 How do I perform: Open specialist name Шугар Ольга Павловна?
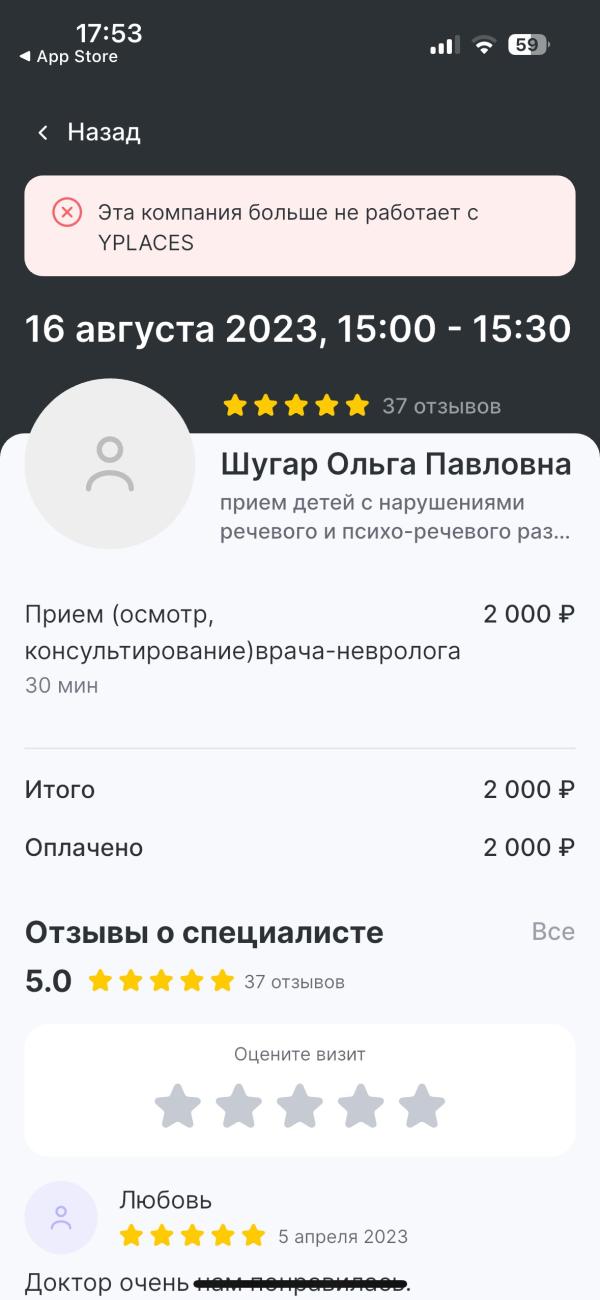[395, 465]
